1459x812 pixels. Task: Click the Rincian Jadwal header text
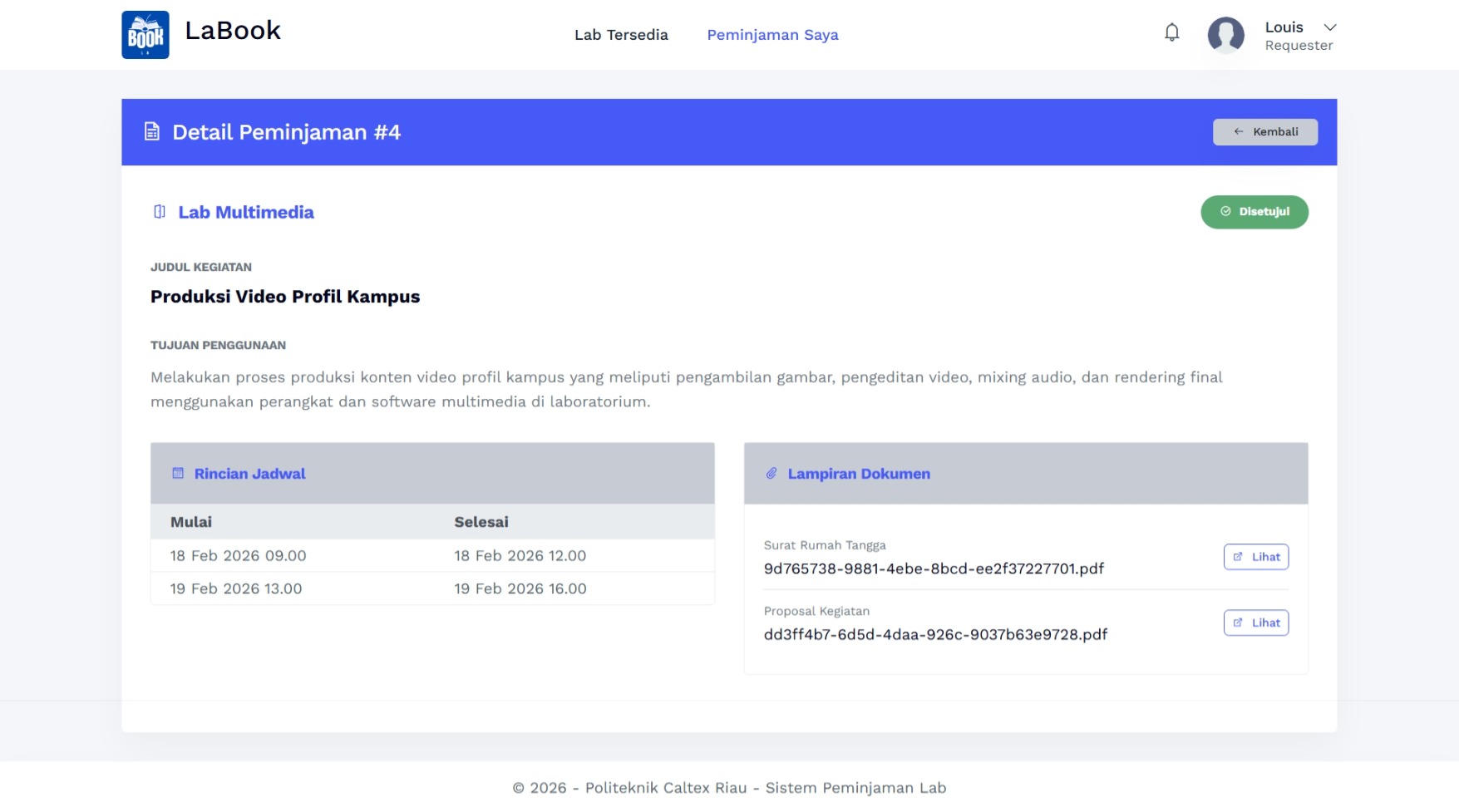point(249,474)
